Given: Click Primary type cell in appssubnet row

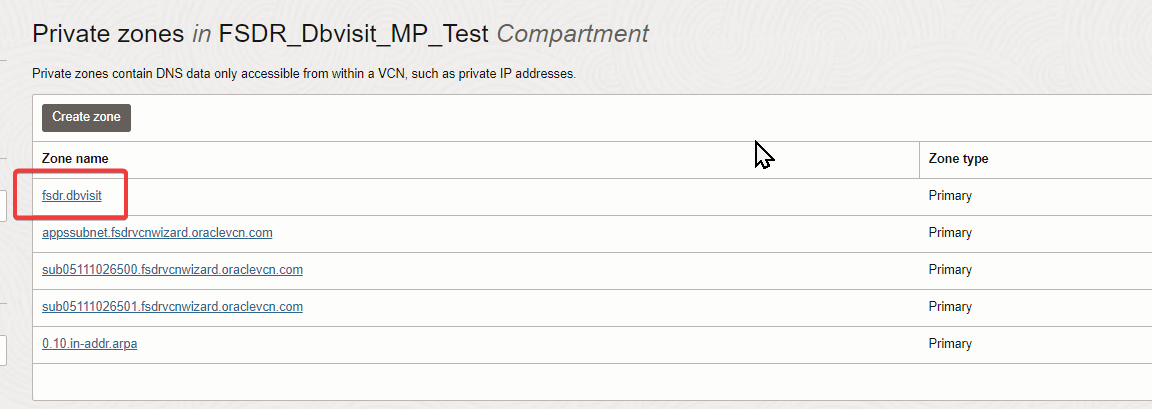Looking at the screenshot, I should 950,233.
